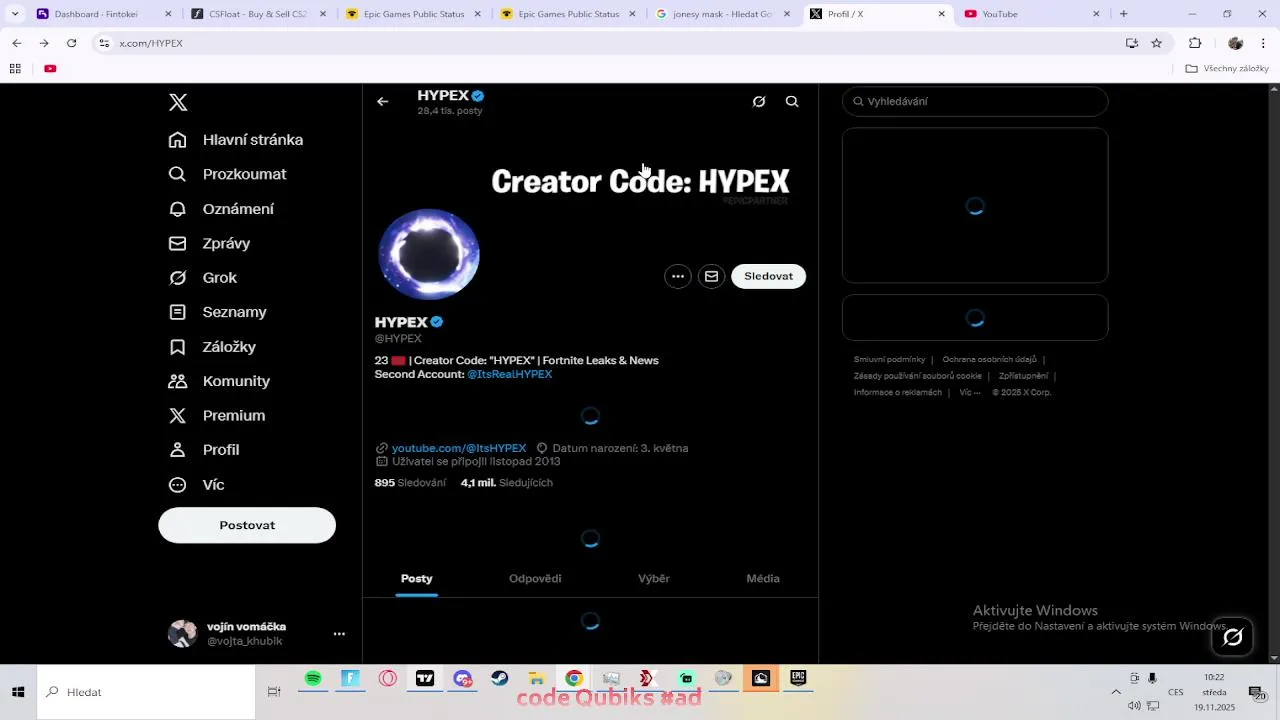Select the Posty tab

[417, 578]
